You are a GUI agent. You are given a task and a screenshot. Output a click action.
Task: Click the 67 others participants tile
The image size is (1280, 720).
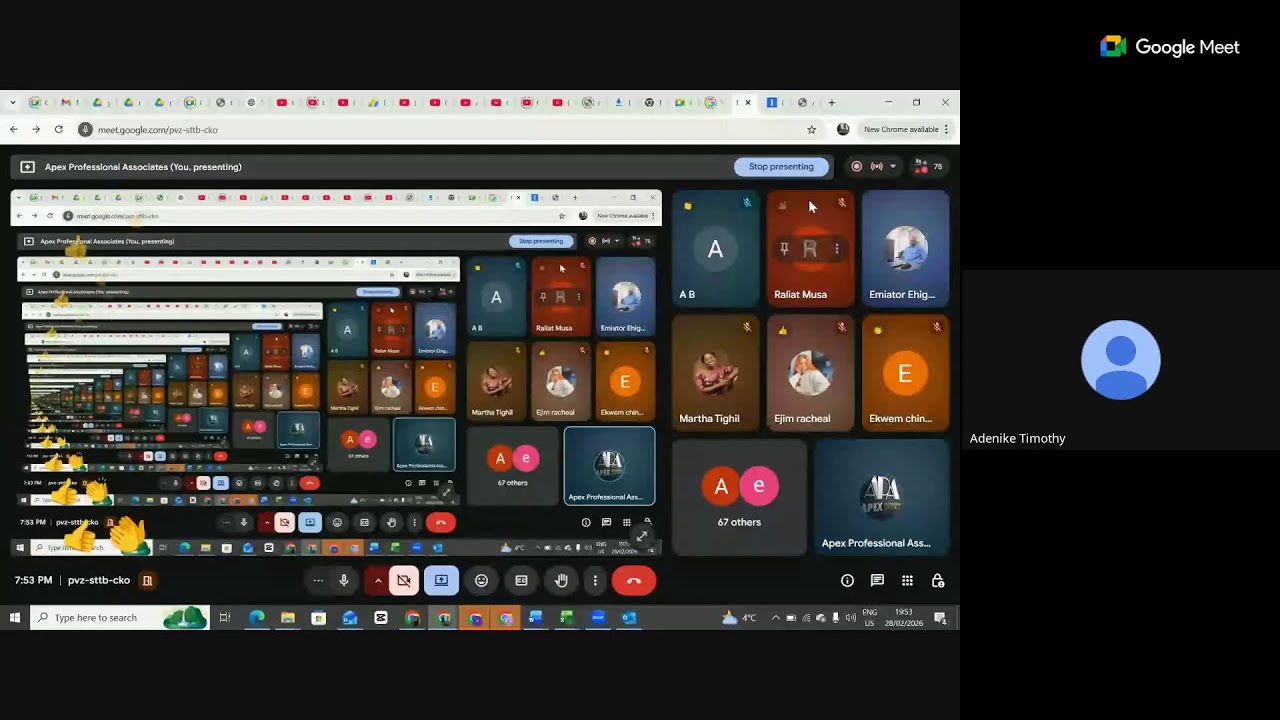tap(739, 497)
